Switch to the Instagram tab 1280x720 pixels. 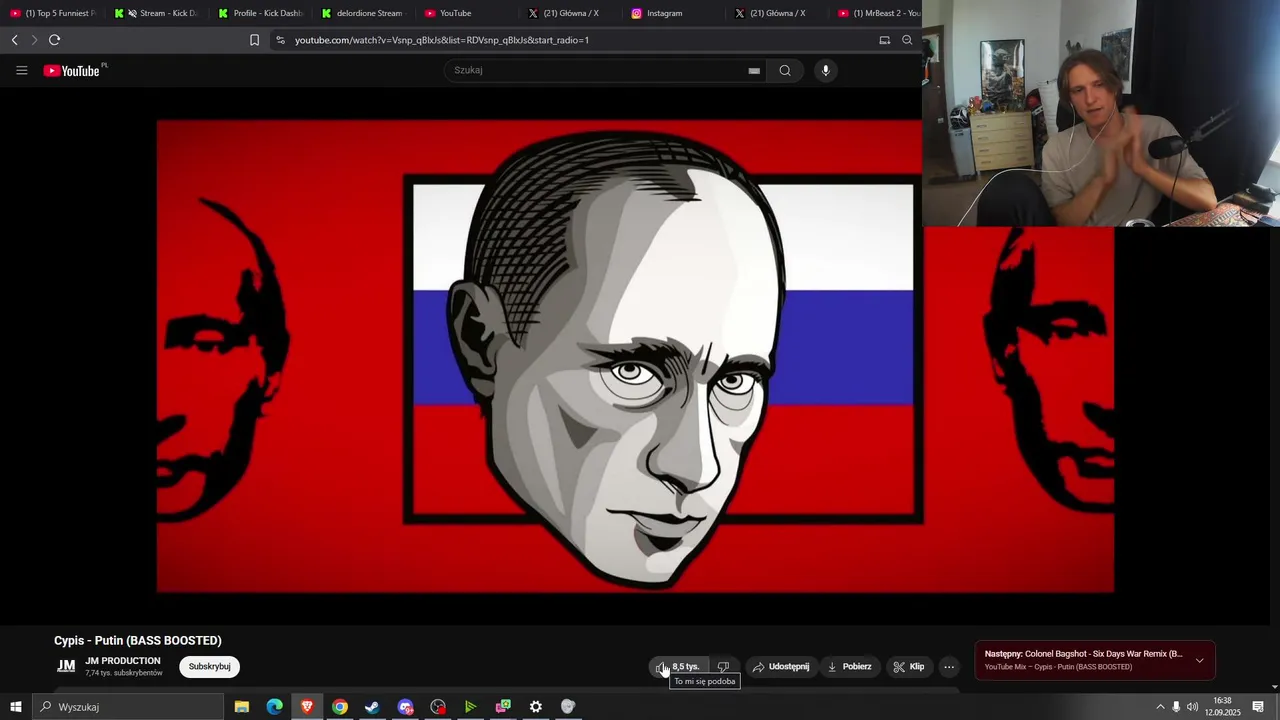click(673, 13)
